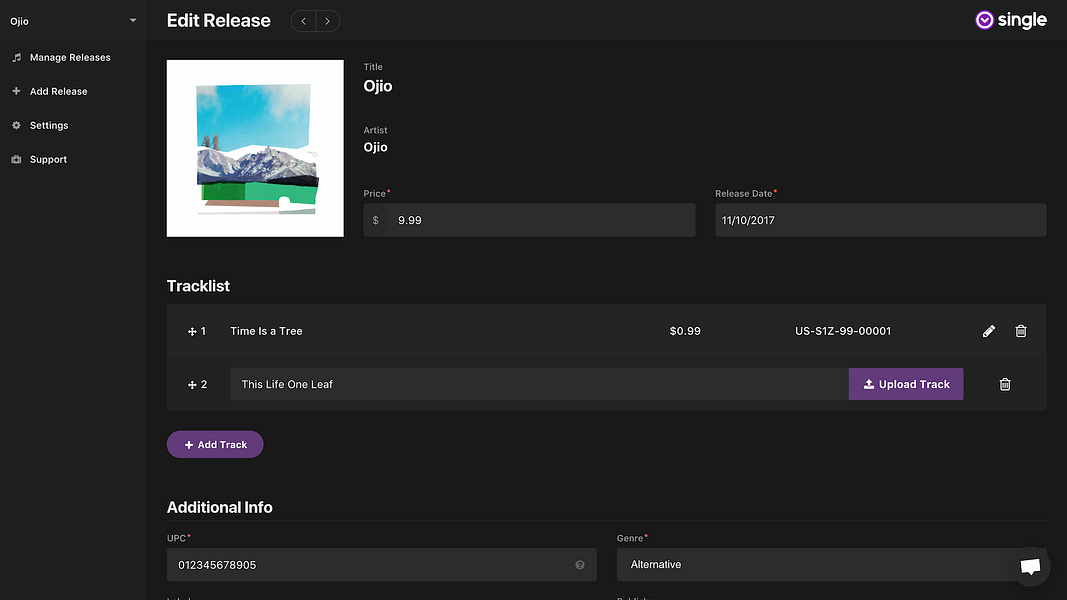Edit the Release Date field

[881, 220]
